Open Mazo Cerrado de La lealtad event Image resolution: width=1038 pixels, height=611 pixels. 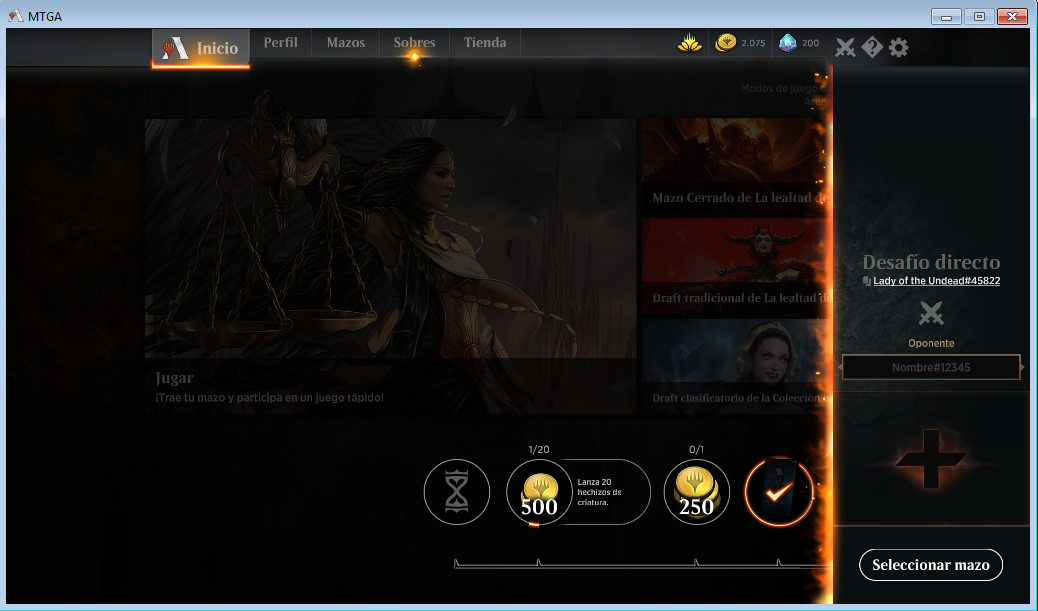(737, 167)
